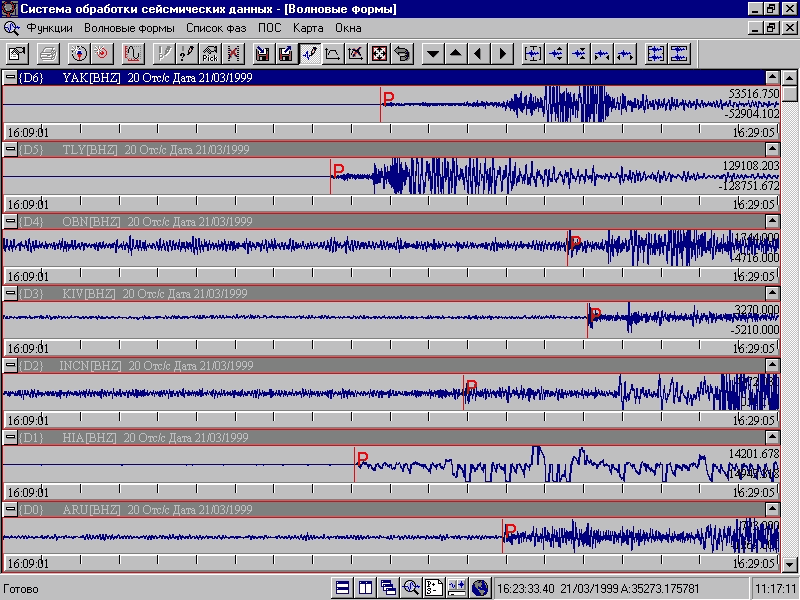The height and width of the screenshot is (600, 800).
Task: Click the cascade windows status bar icon
Action: tap(388, 588)
